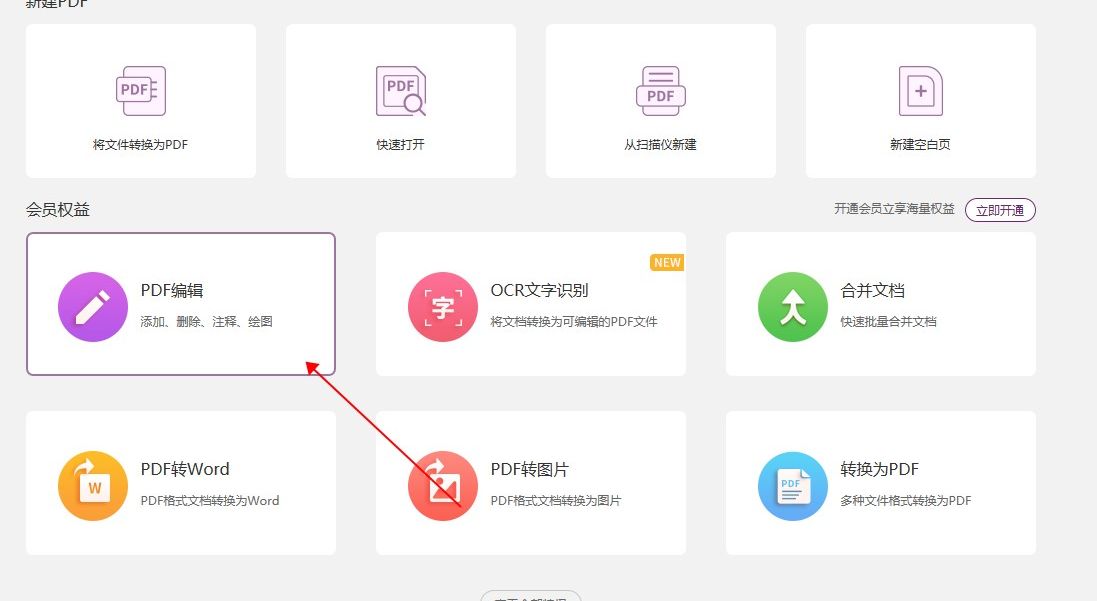
Task: Click the 立即开通 membership button
Action: coord(1000,210)
